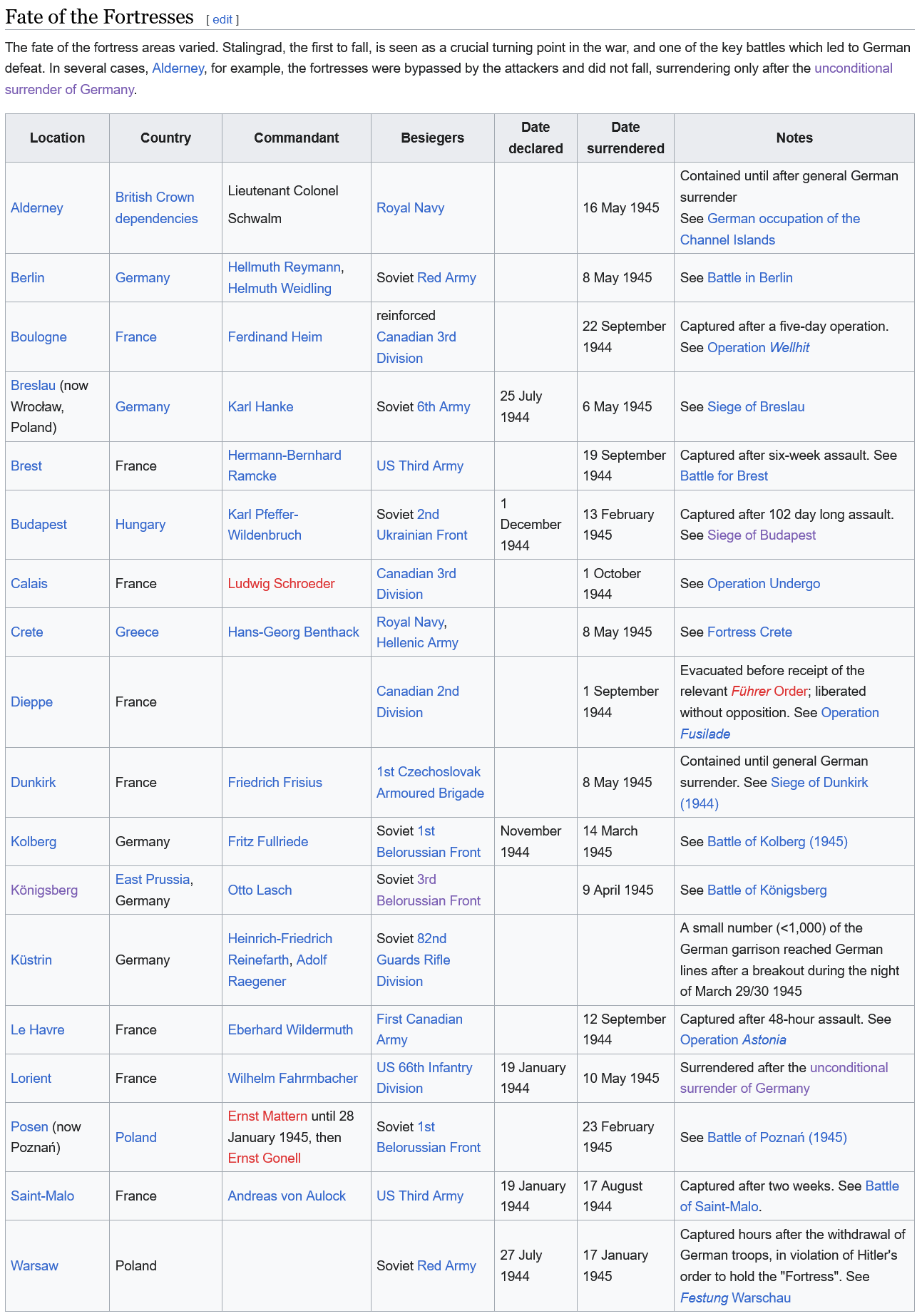This screenshot has width=917, height=1316.
Task: Visit the Eberhard Wildermuth link
Action: point(291,1030)
